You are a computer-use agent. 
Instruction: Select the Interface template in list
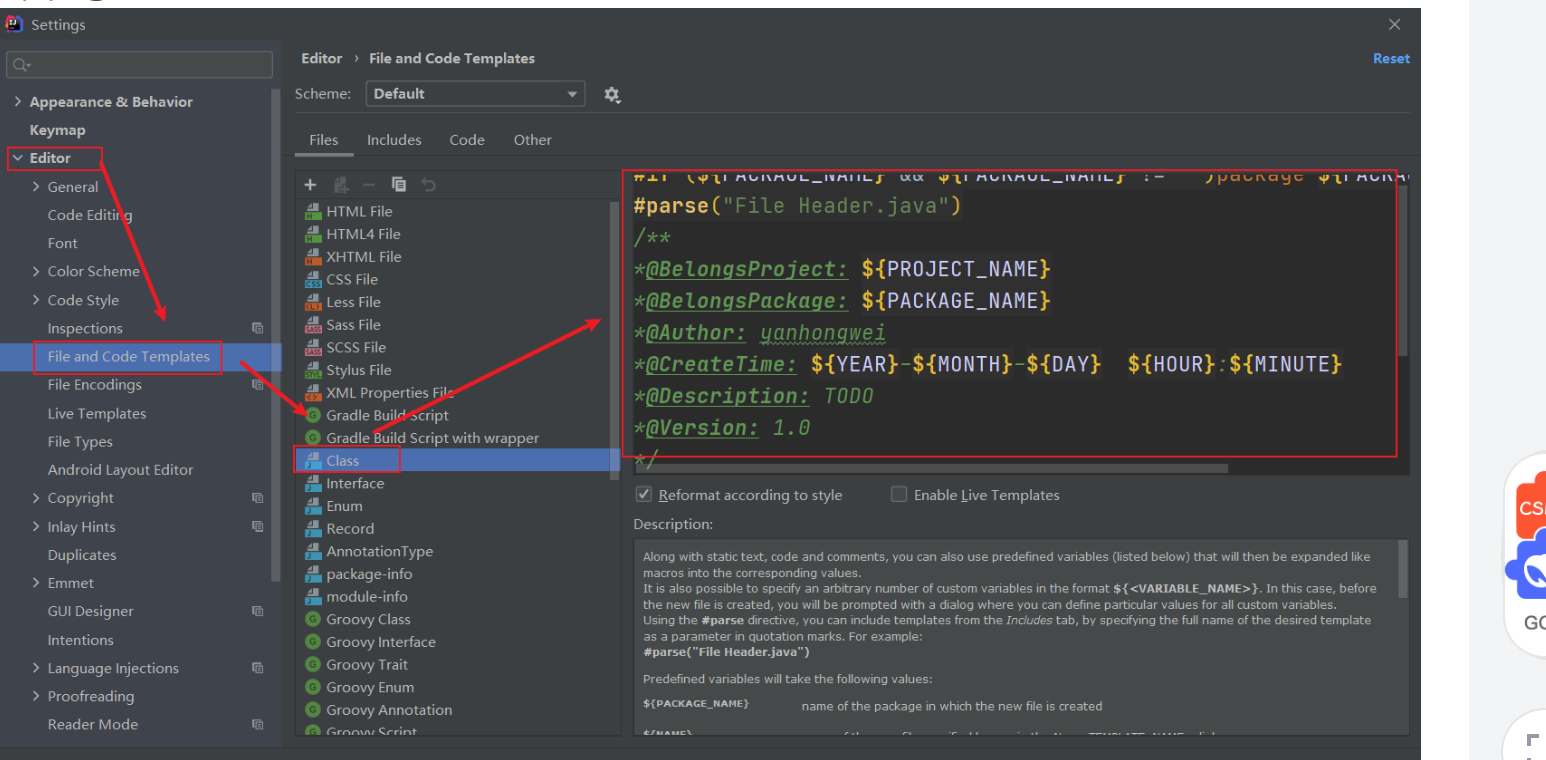tap(355, 483)
